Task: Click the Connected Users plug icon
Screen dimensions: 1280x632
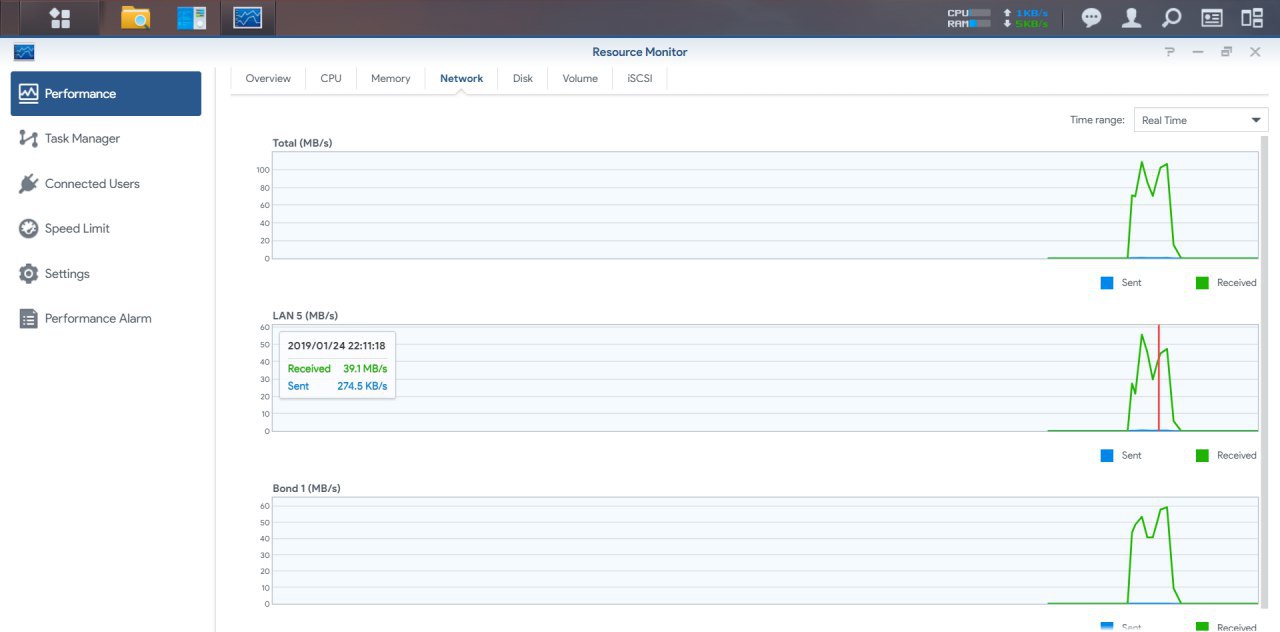Action: pyautogui.click(x=28, y=183)
